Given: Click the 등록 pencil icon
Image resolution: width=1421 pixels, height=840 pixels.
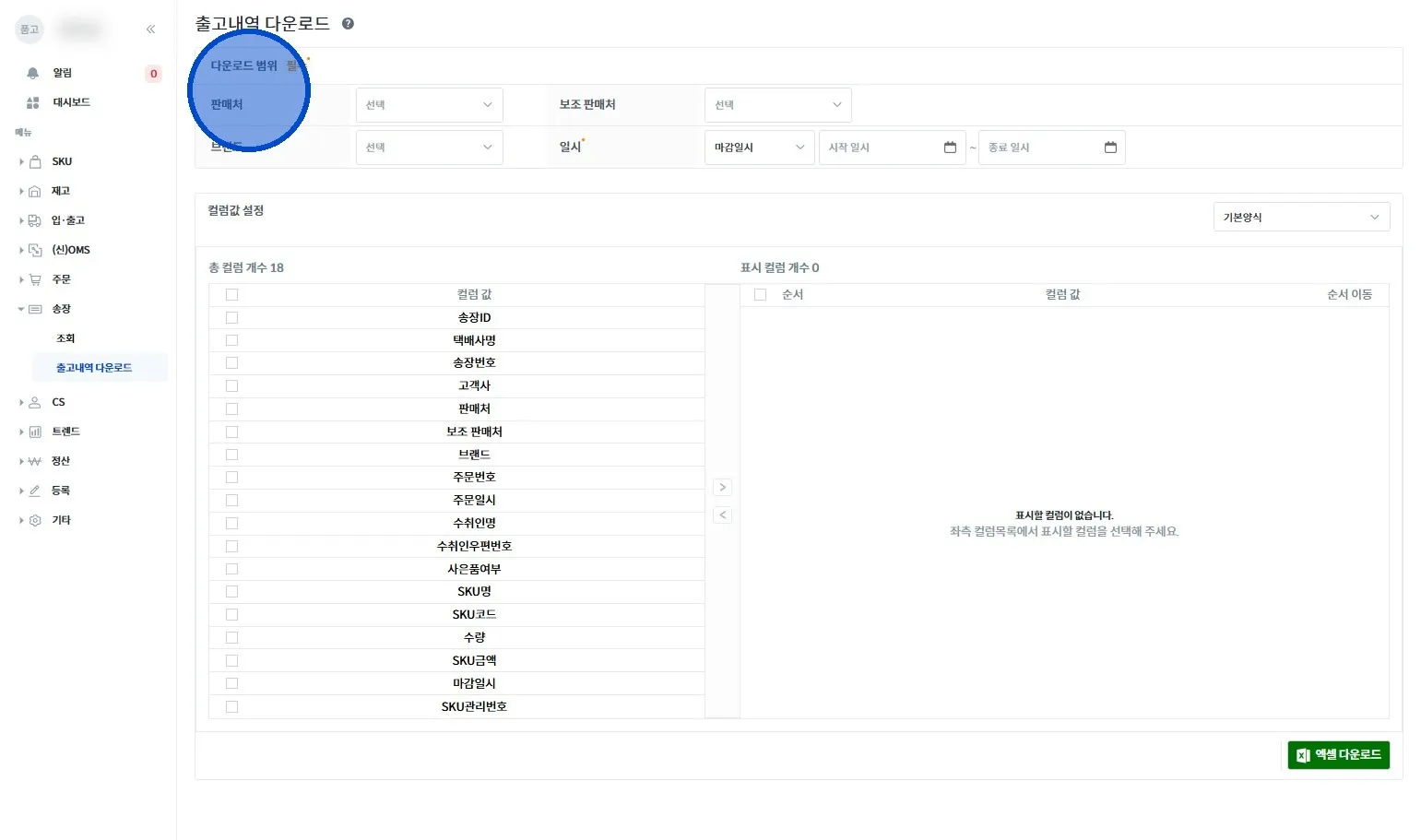Looking at the screenshot, I should point(35,491).
